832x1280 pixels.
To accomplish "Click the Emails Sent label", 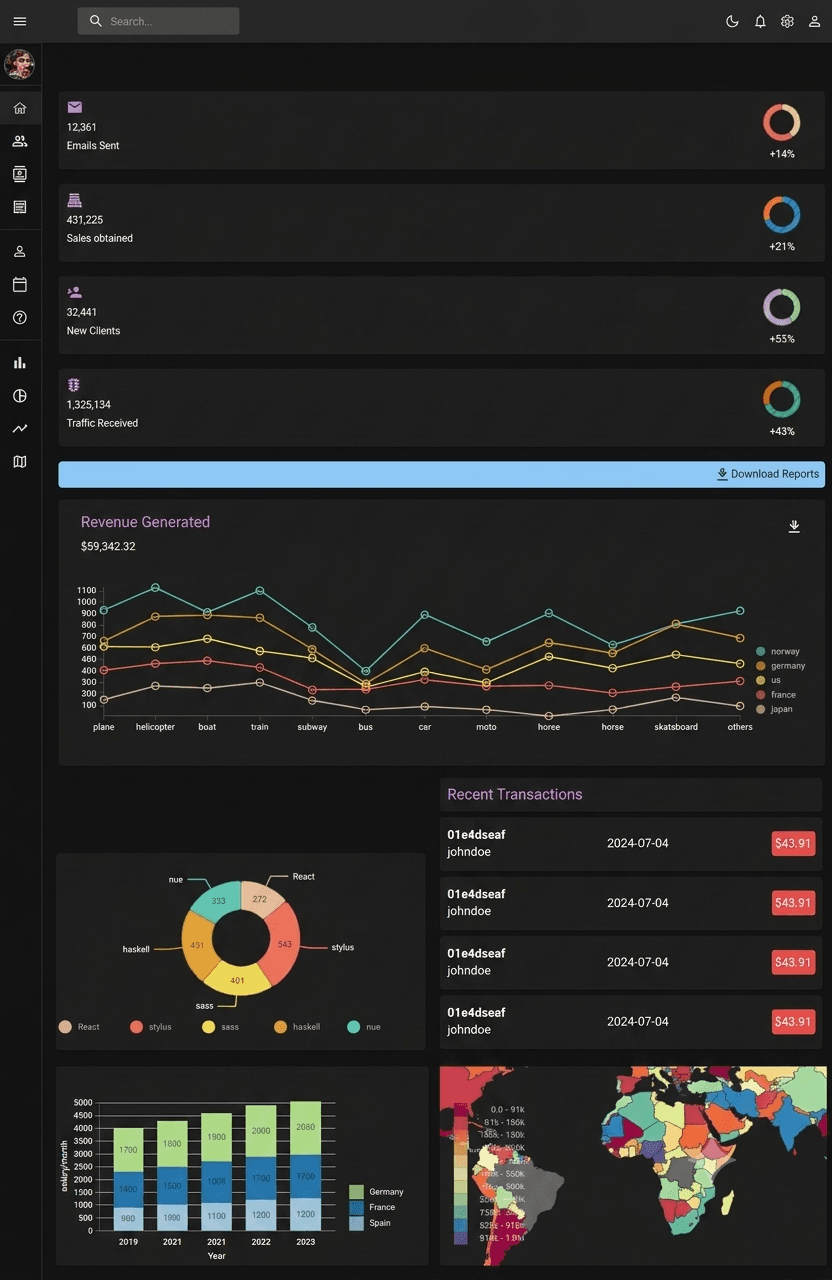I will (x=93, y=146).
